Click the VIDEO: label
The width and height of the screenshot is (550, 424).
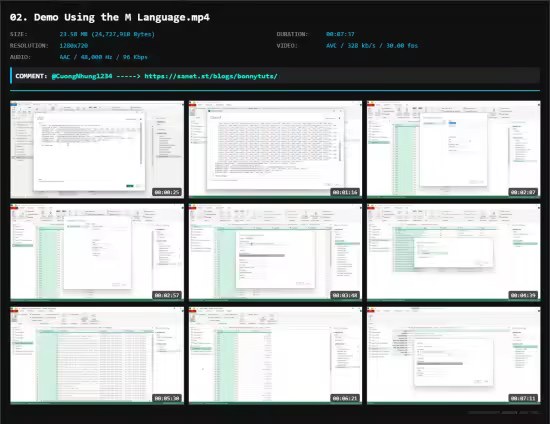[x=287, y=46]
